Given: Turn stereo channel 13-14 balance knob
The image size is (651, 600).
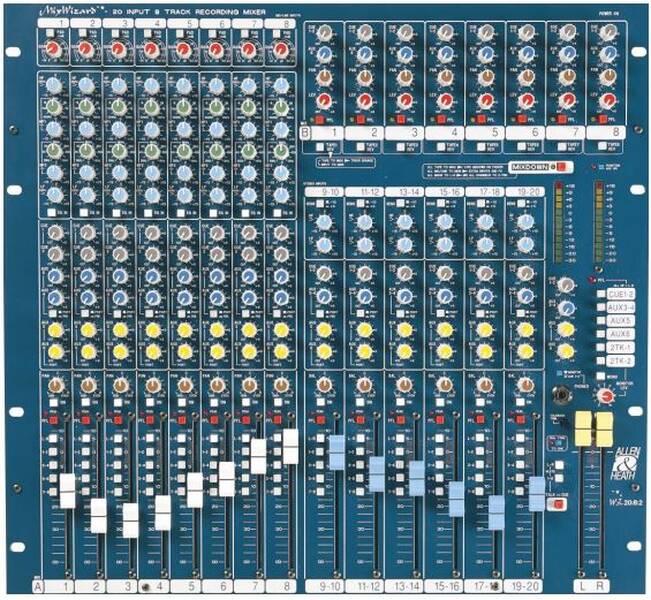Looking at the screenshot, I should click(x=404, y=386).
